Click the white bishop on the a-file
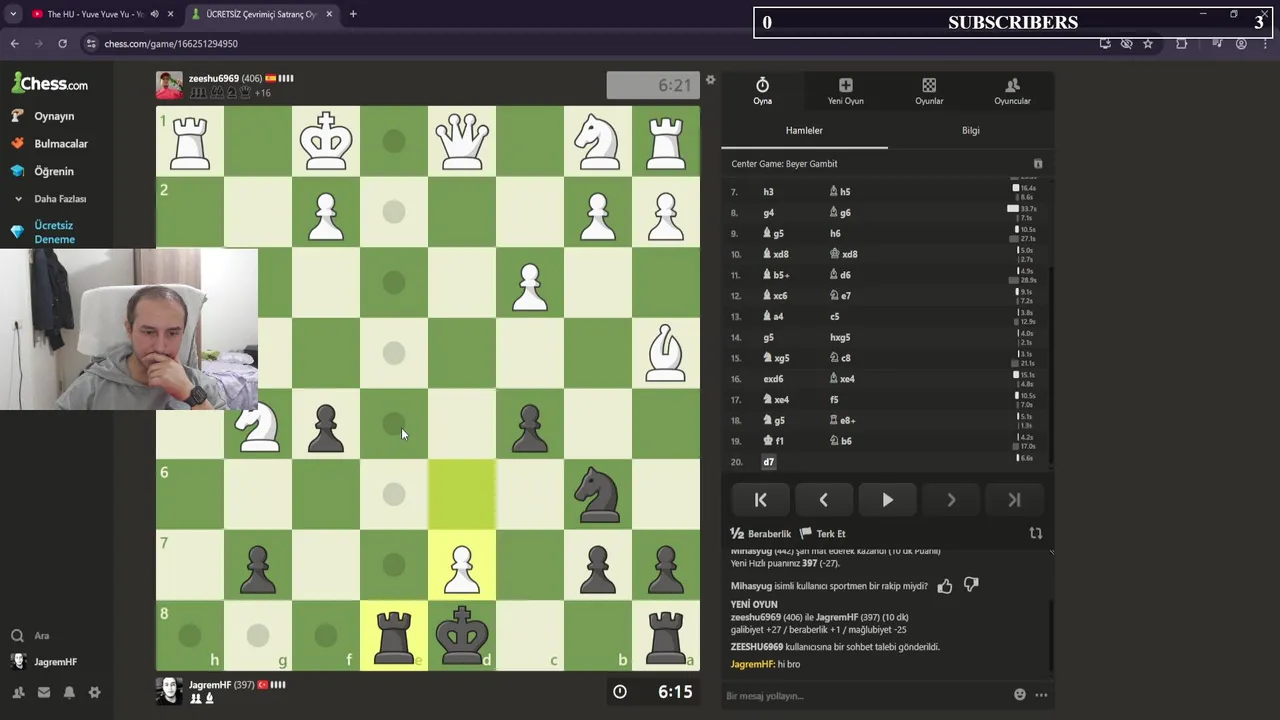Viewport: 1280px width, 720px height. [666, 353]
